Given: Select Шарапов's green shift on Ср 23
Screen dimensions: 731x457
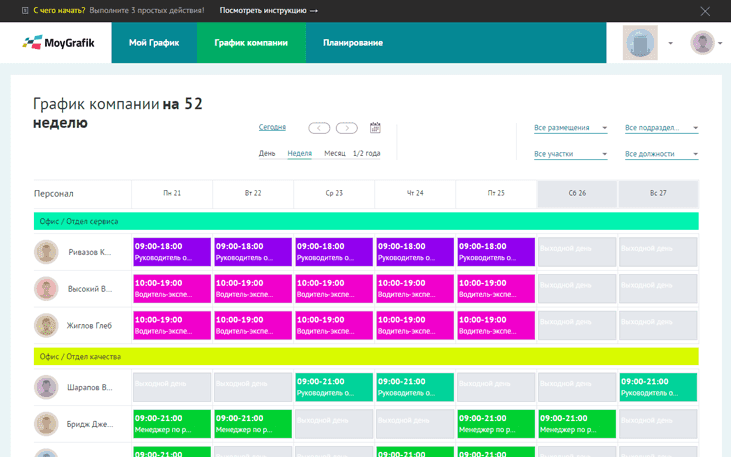Looking at the screenshot, I should pyautogui.click(x=333, y=387).
